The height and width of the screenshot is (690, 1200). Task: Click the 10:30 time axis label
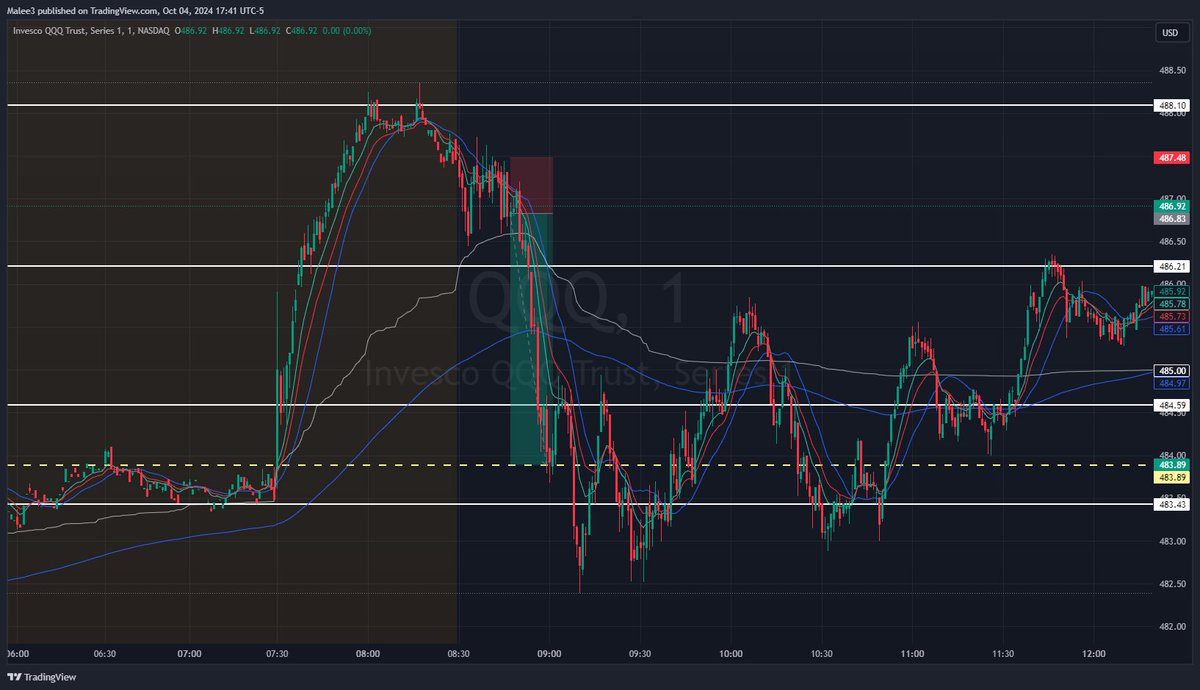[821, 653]
